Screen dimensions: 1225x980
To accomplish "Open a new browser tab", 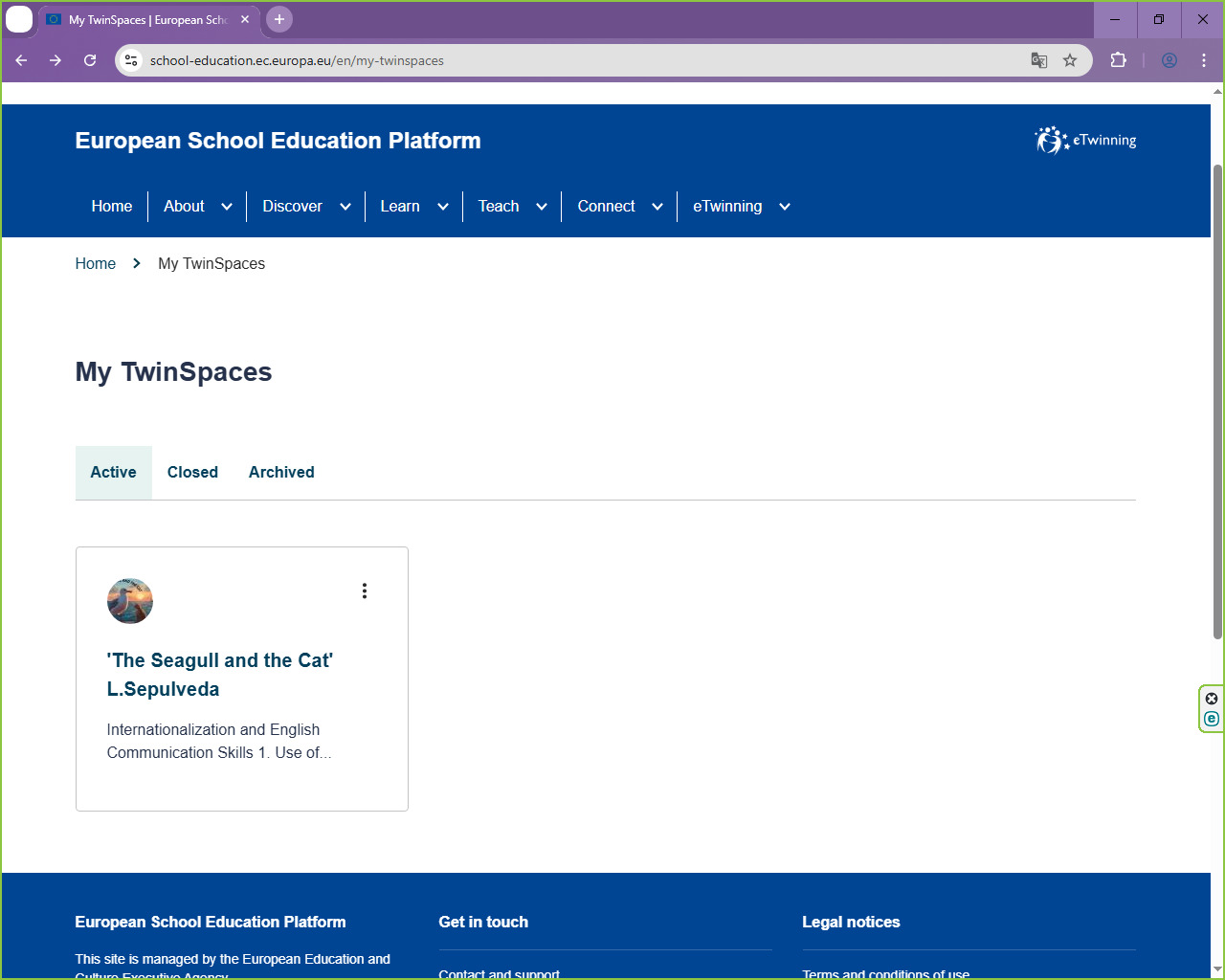I will [279, 19].
